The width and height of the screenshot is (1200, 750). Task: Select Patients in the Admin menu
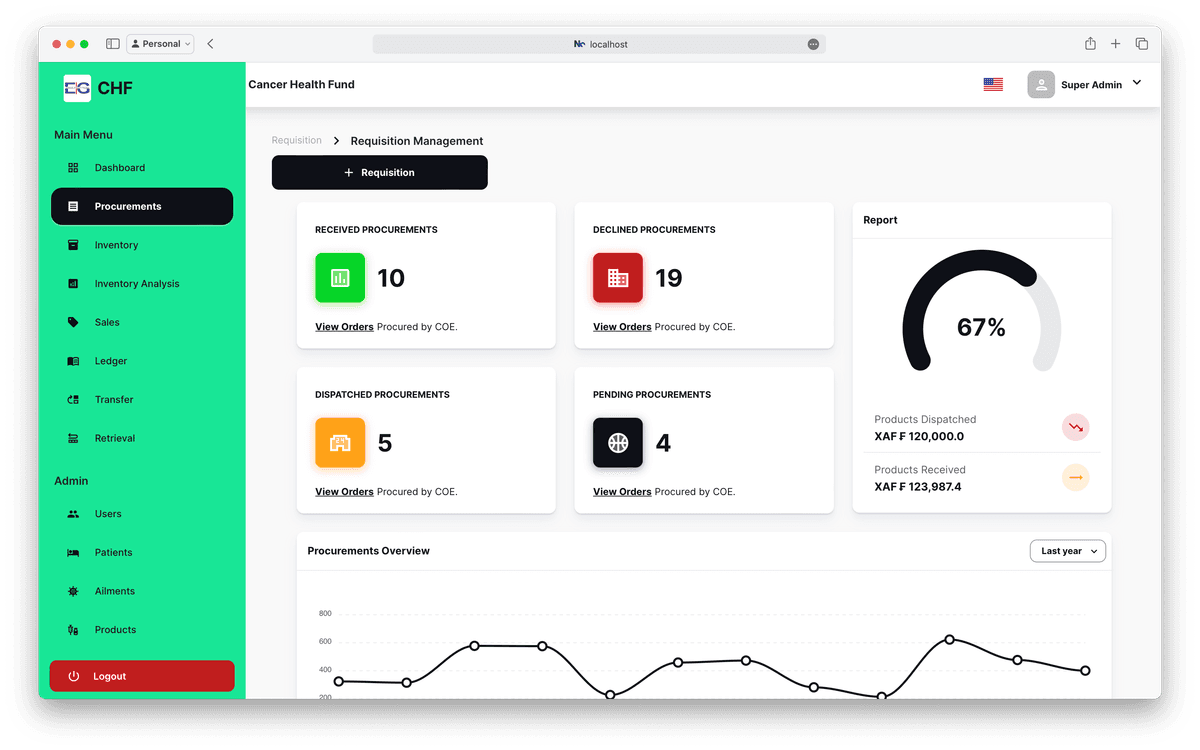[113, 552]
